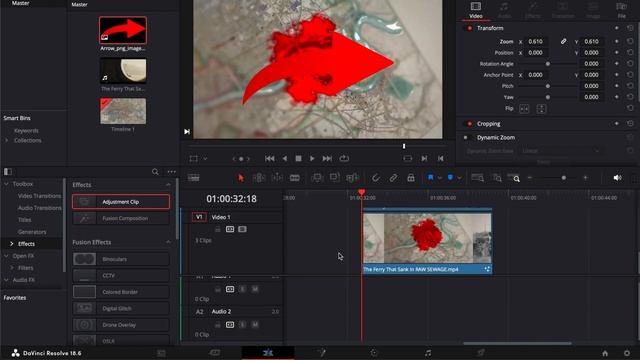Select the Blade edit mode tool

tap(295, 178)
